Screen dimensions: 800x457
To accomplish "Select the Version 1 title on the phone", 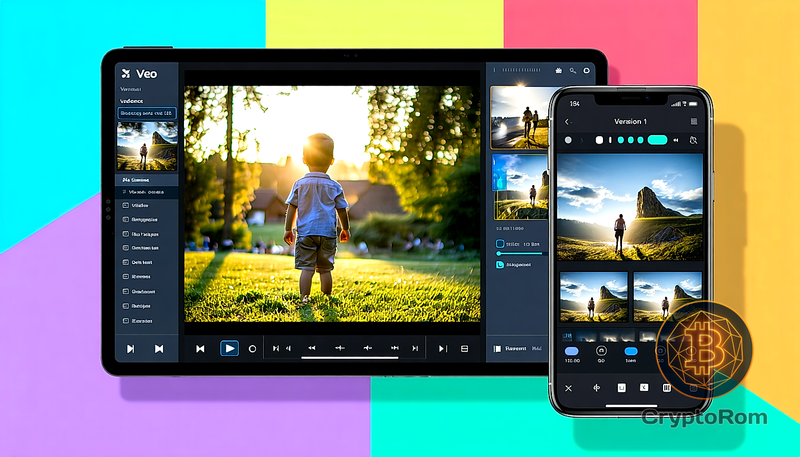I will pyautogui.click(x=630, y=121).
